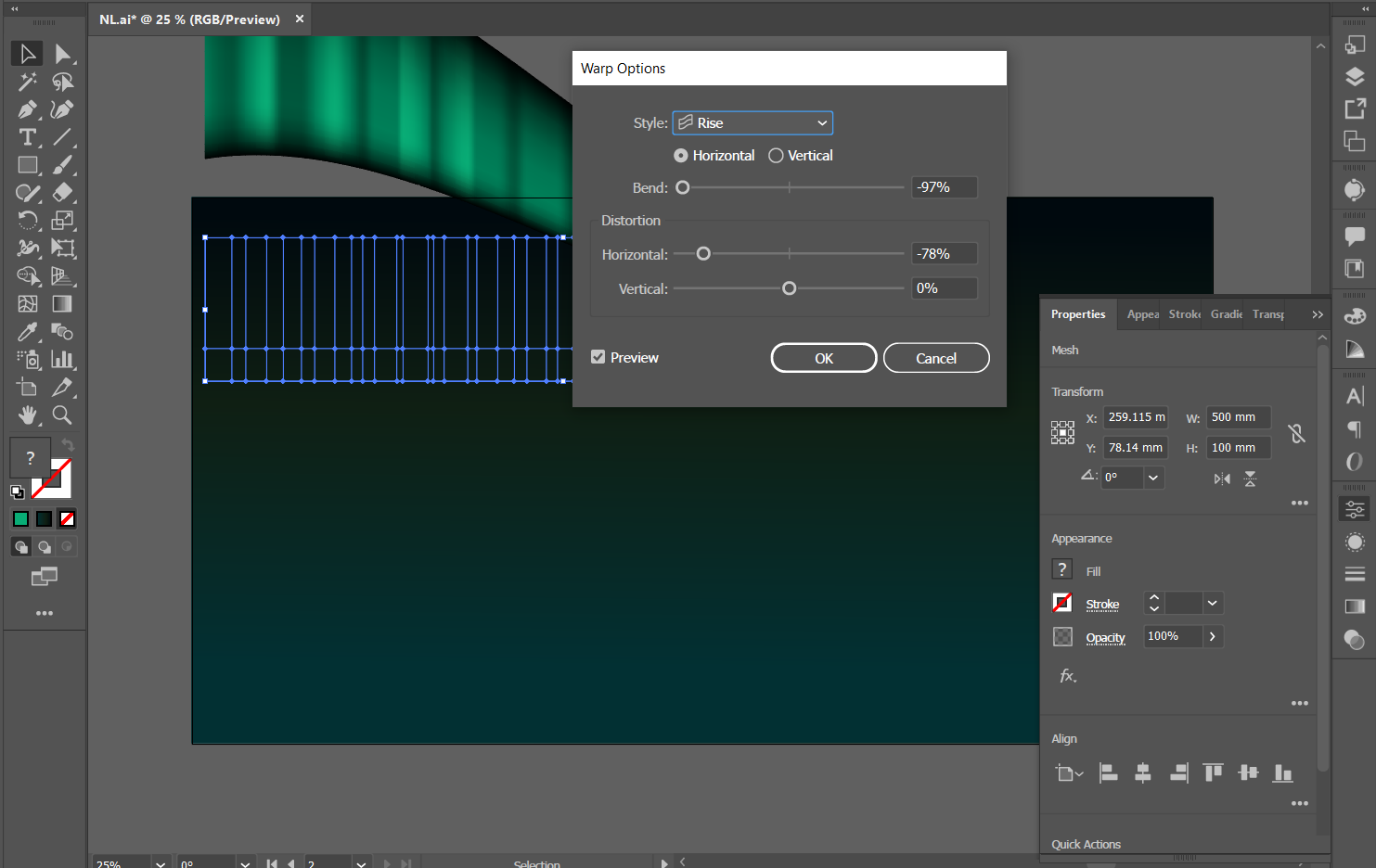Open the Stroke settings link

tap(1102, 605)
